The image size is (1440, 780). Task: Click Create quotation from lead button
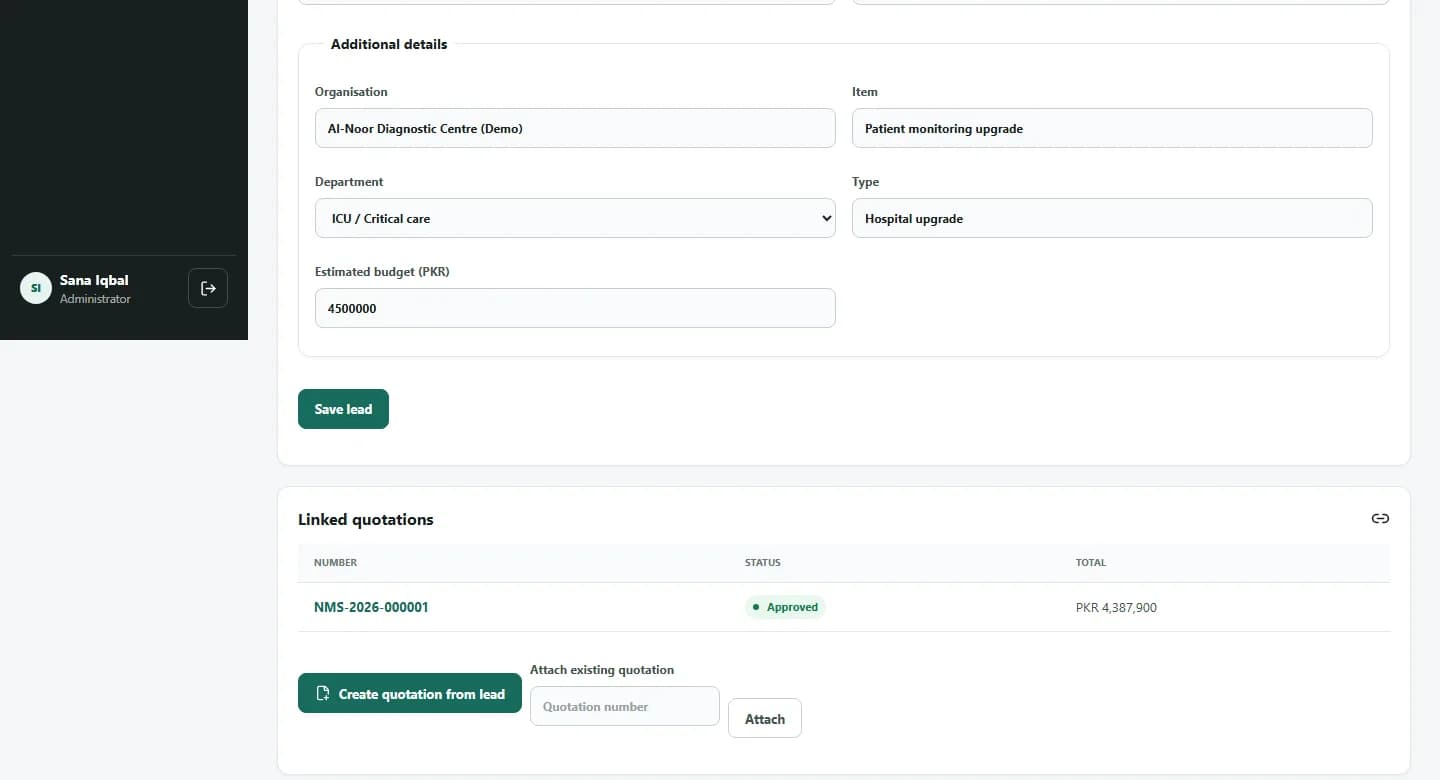pyautogui.click(x=410, y=693)
